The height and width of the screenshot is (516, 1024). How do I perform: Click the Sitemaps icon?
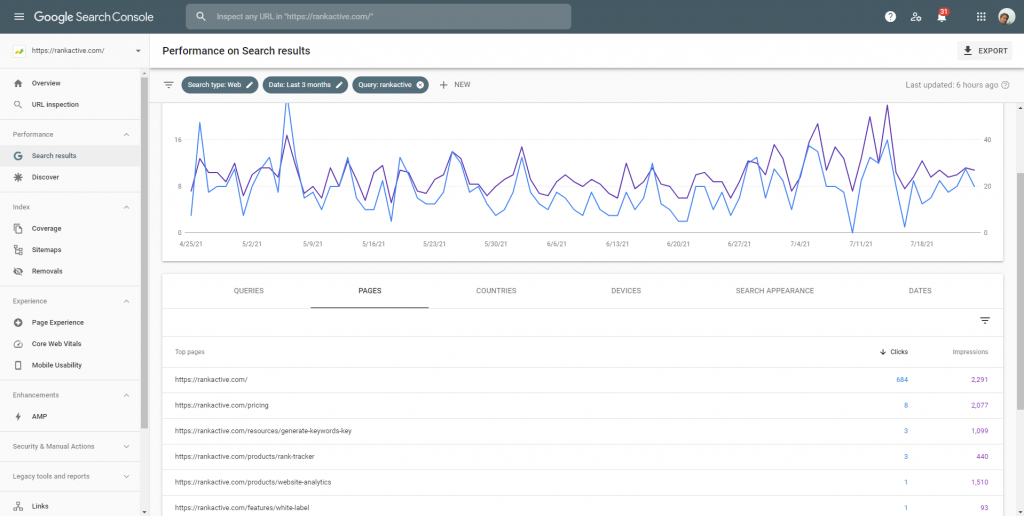click(18, 250)
